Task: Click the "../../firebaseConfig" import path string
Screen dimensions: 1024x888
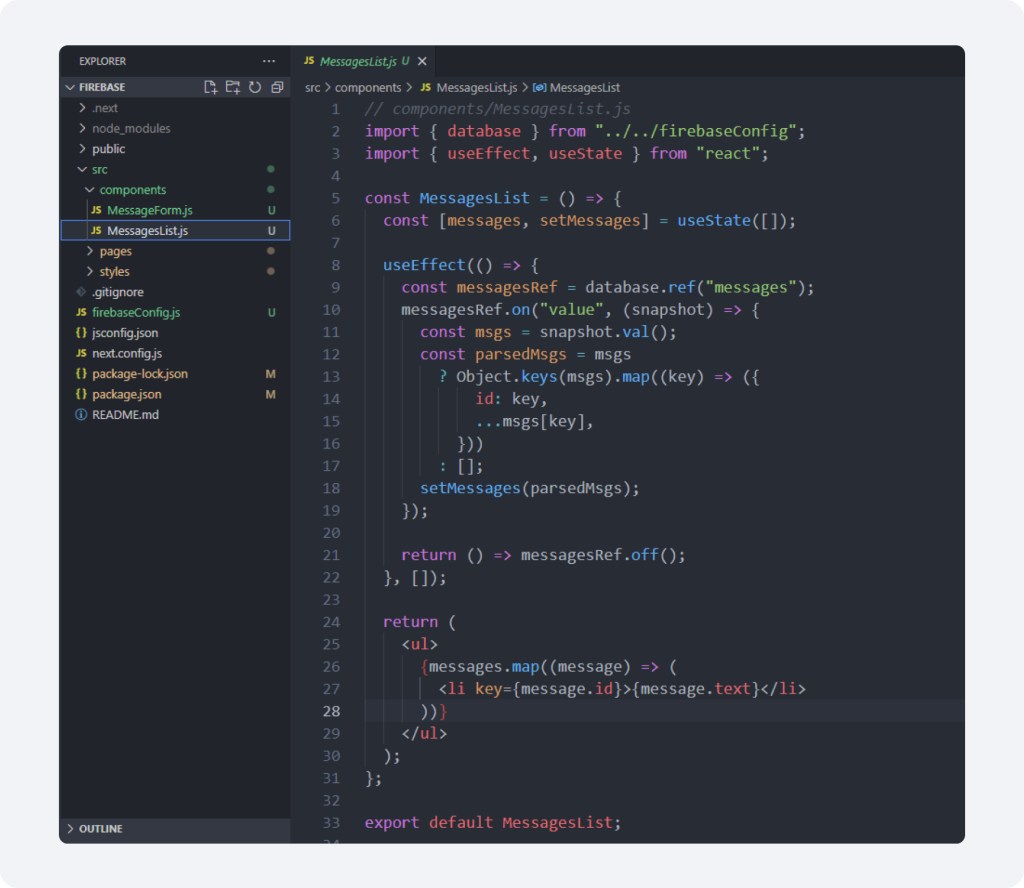Action: click(696, 131)
